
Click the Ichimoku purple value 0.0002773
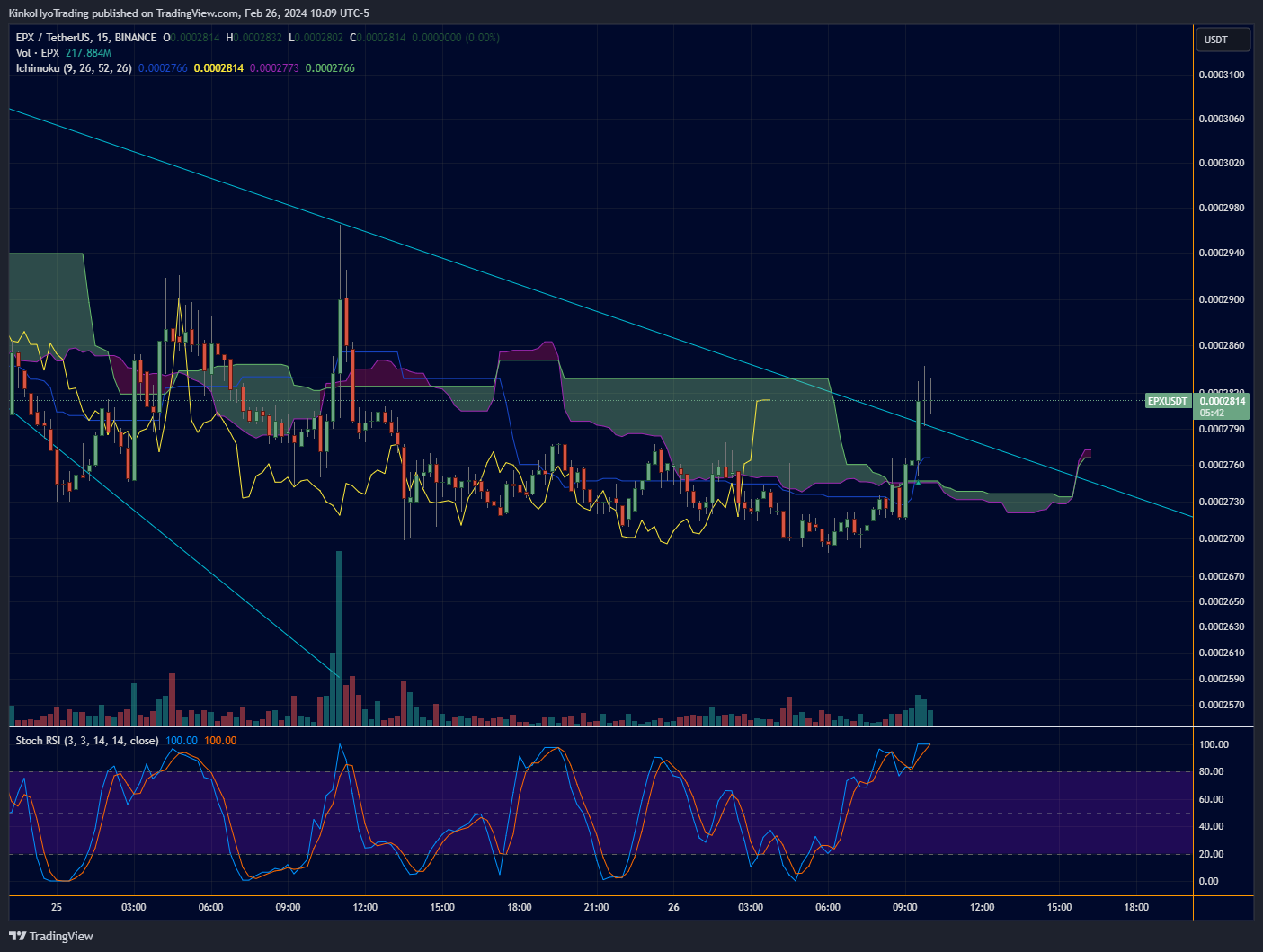coord(274,68)
